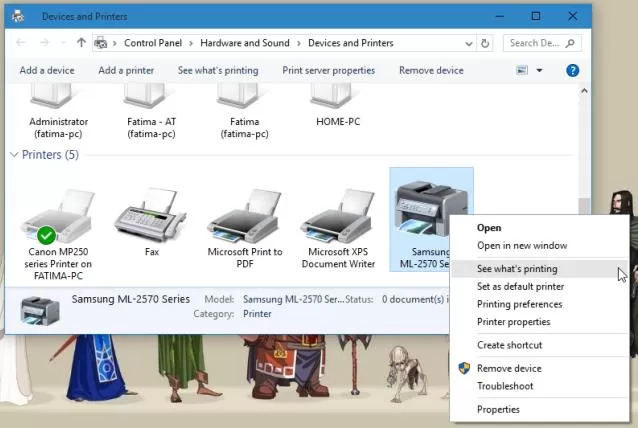The image size is (638, 428).
Task: Select the Microsoft Print to PDF icon
Action: coord(244,216)
